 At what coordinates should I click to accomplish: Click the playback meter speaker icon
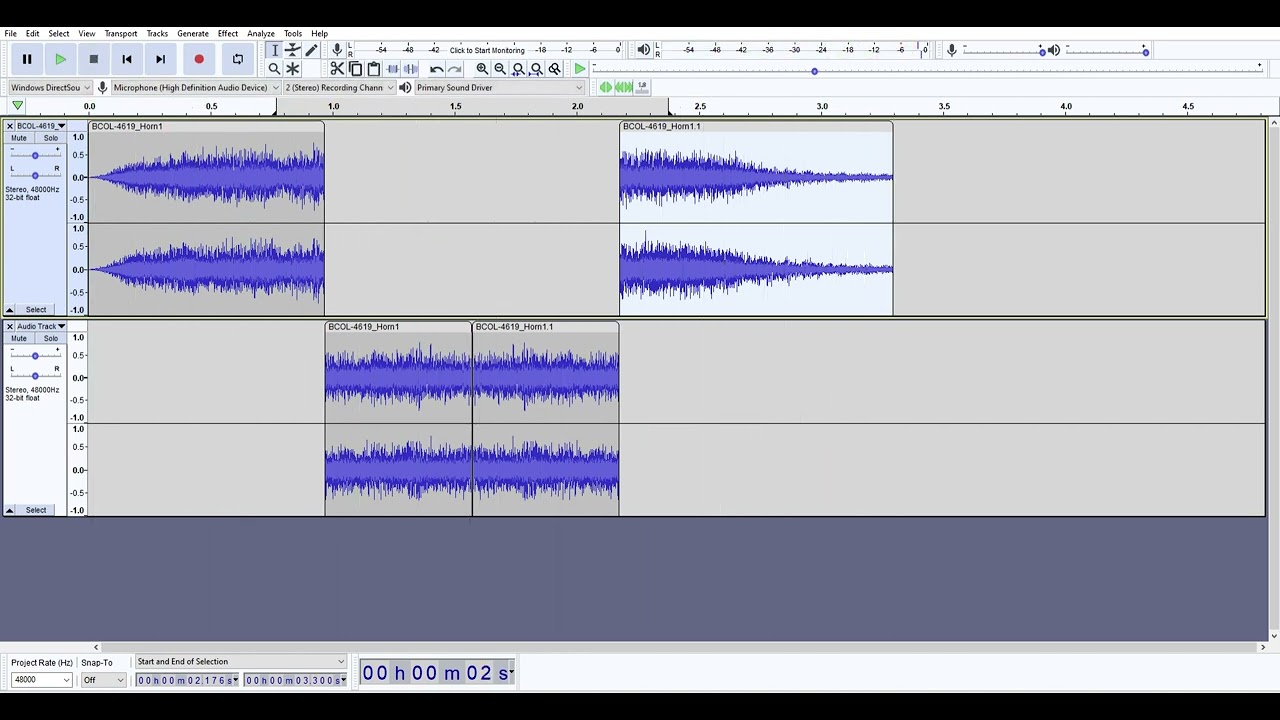click(644, 50)
